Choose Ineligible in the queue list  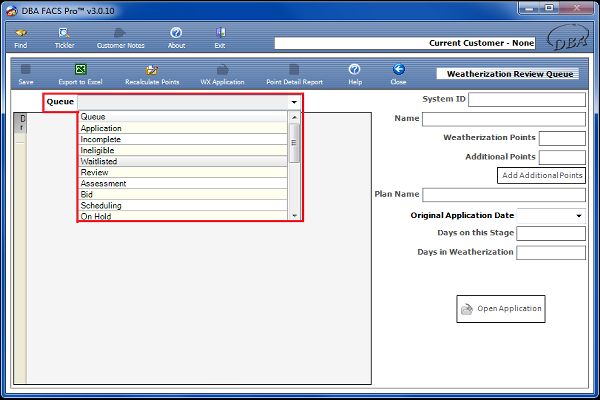[x=183, y=150]
